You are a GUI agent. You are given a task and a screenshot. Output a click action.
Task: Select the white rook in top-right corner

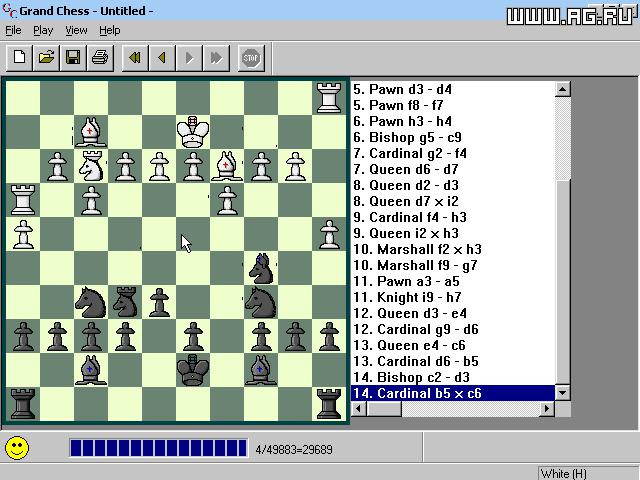tap(329, 98)
